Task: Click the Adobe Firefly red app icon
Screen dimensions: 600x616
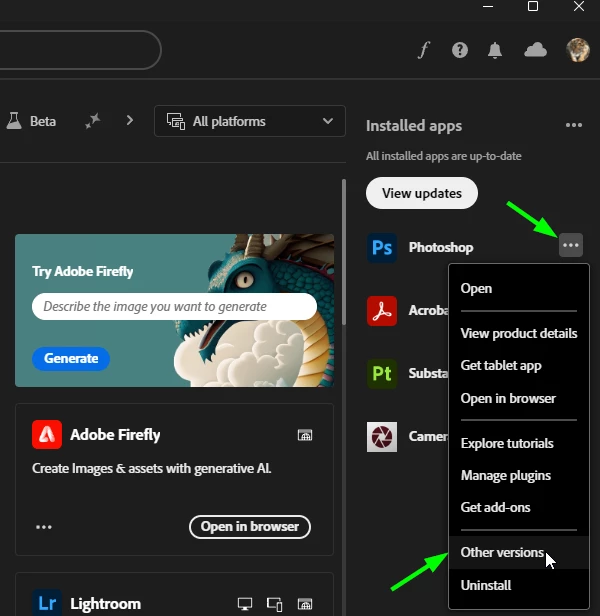Action: point(47,434)
